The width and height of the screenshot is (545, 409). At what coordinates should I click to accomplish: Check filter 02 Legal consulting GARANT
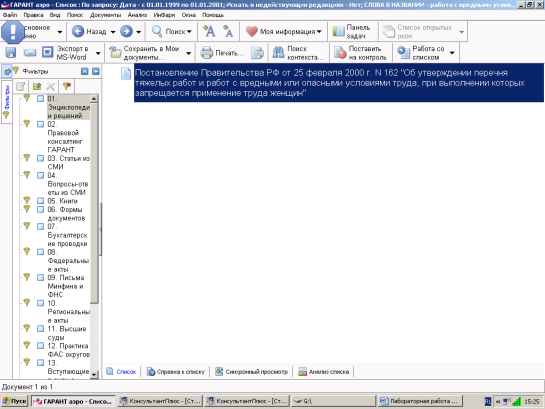(40, 124)
